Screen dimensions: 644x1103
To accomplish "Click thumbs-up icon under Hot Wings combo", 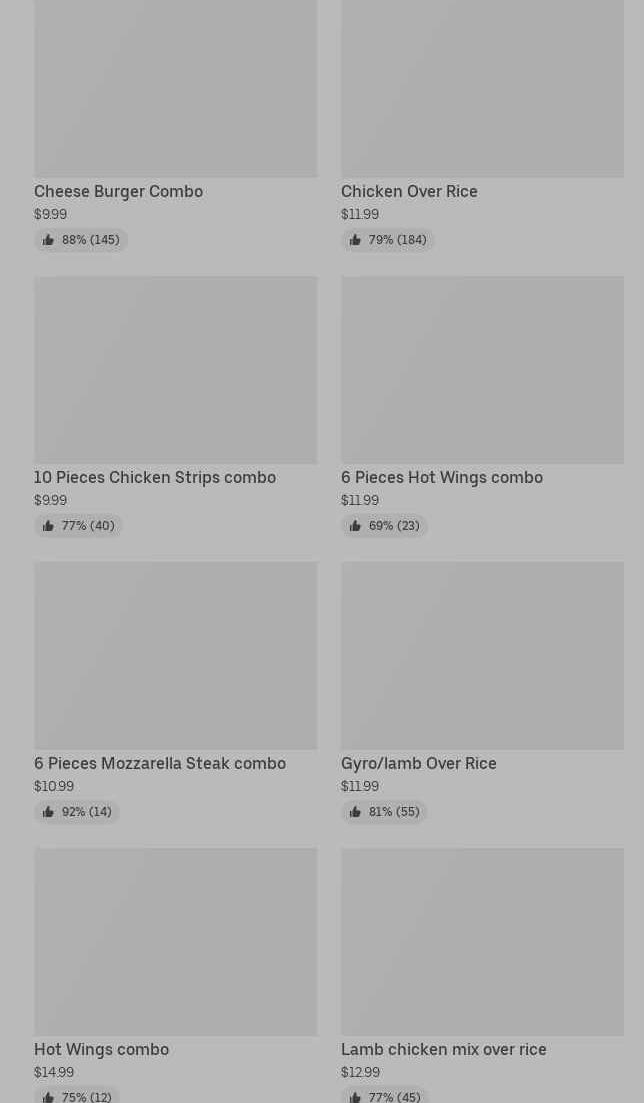I will (48, 1097).
